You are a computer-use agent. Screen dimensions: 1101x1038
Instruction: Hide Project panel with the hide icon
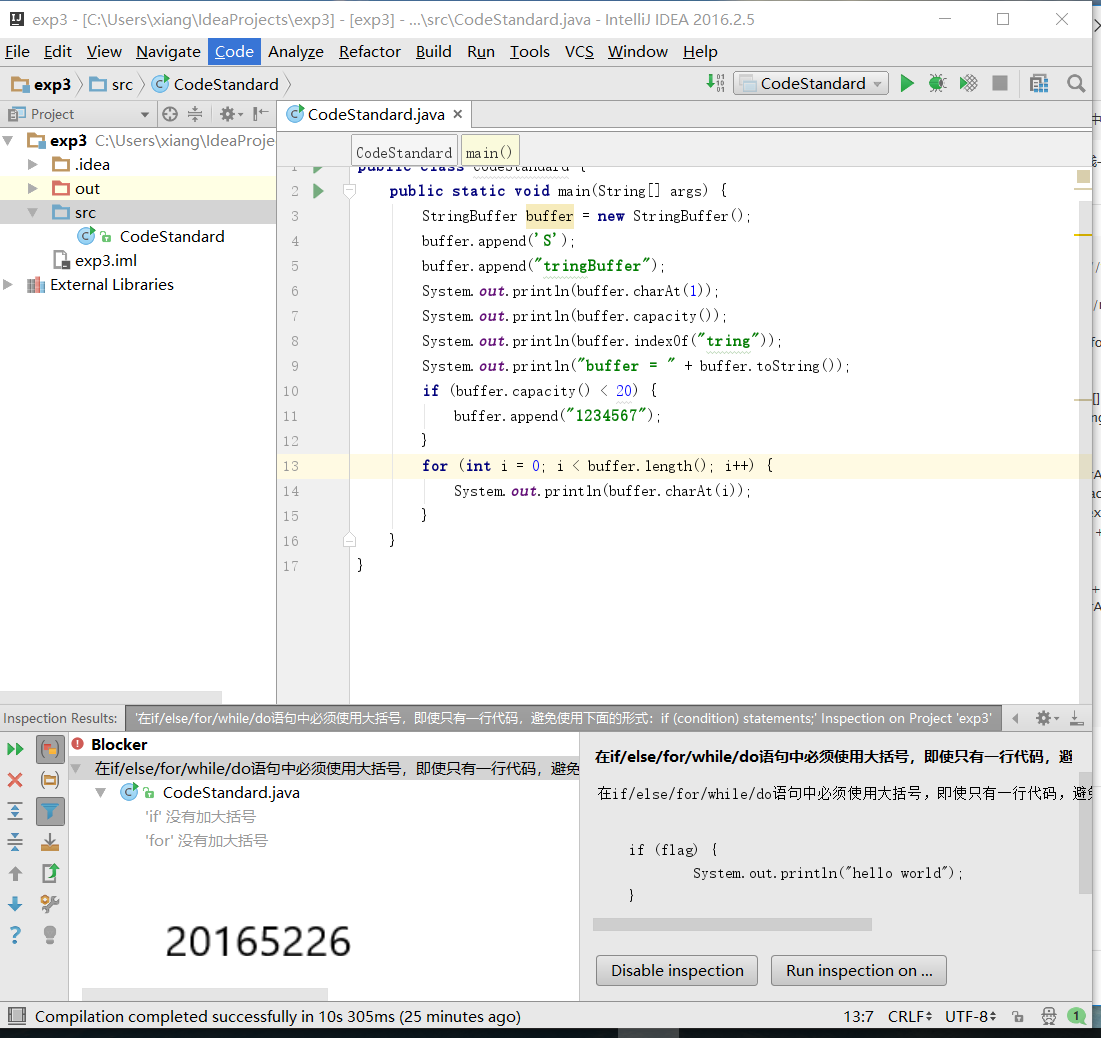(261, 114)
